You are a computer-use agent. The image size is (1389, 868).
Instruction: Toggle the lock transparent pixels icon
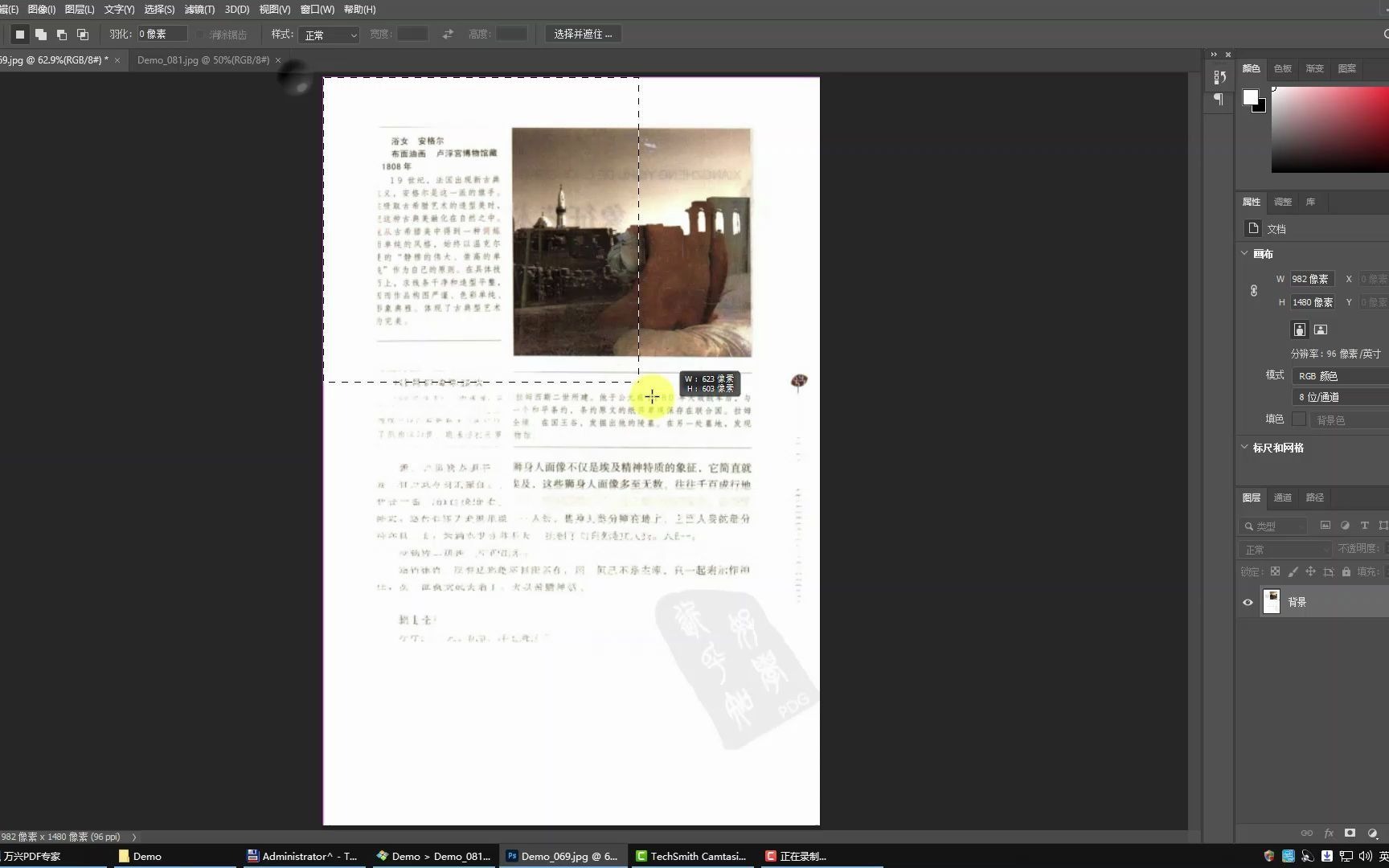coord(1276,571)
